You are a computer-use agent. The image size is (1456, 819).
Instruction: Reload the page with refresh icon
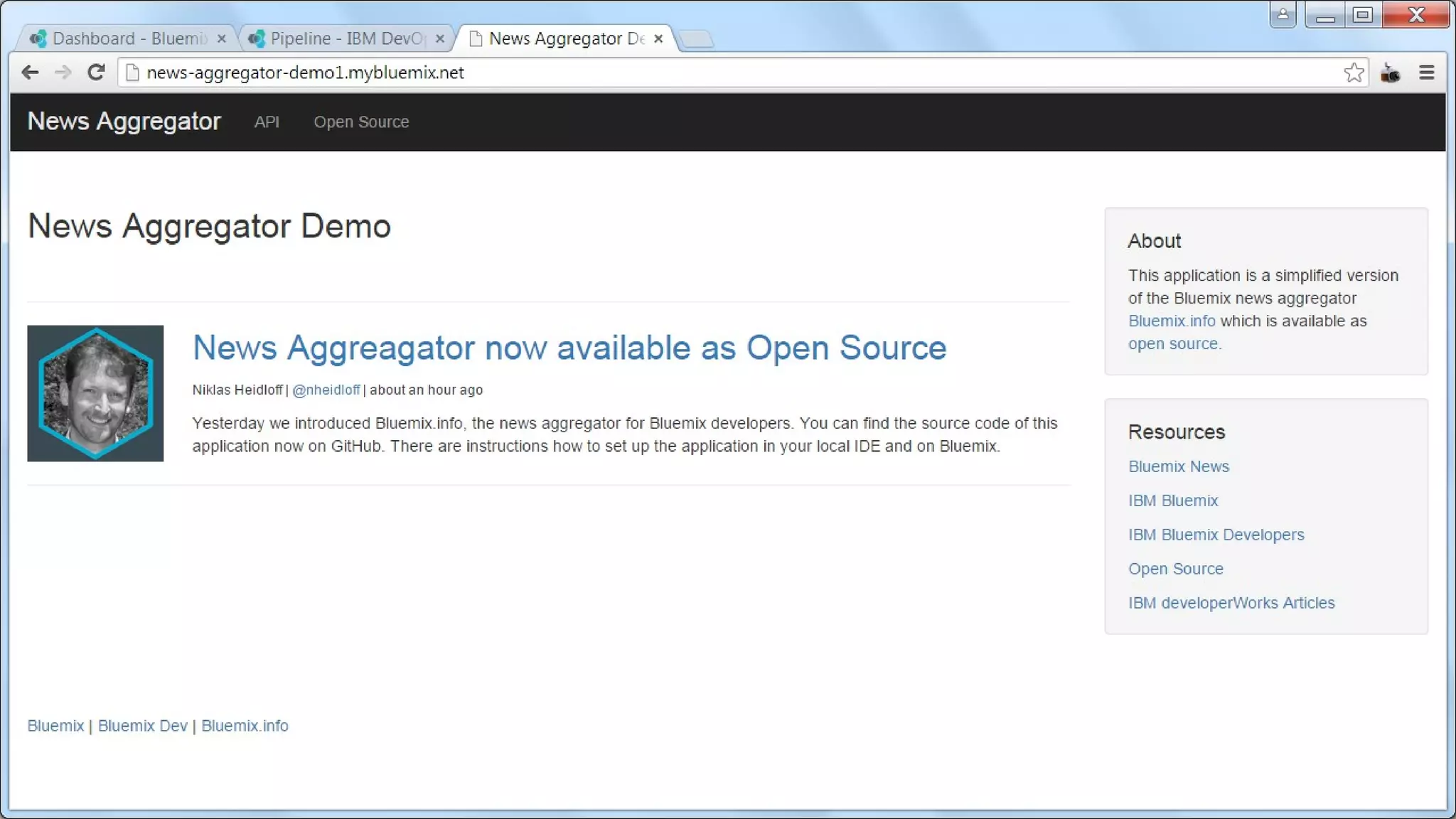96,73
